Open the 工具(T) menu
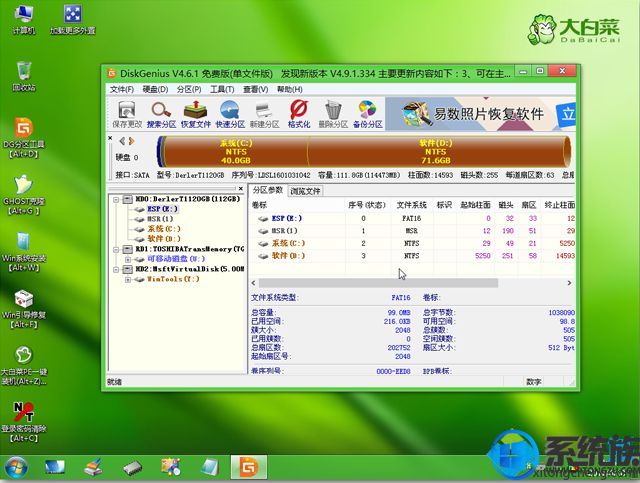Image resolution: width=640 pixels, height=483 pixels. [x=222, y=89]
